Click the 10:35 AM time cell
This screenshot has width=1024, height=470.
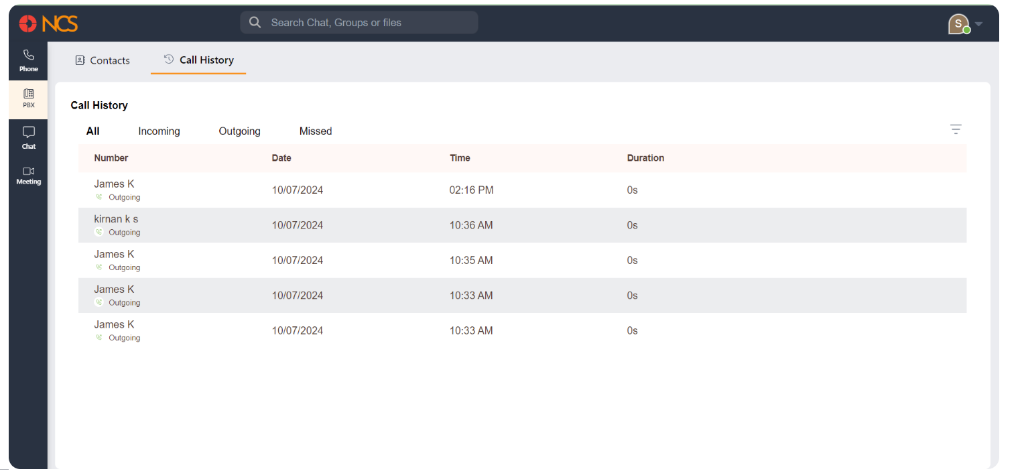(471, 260)
